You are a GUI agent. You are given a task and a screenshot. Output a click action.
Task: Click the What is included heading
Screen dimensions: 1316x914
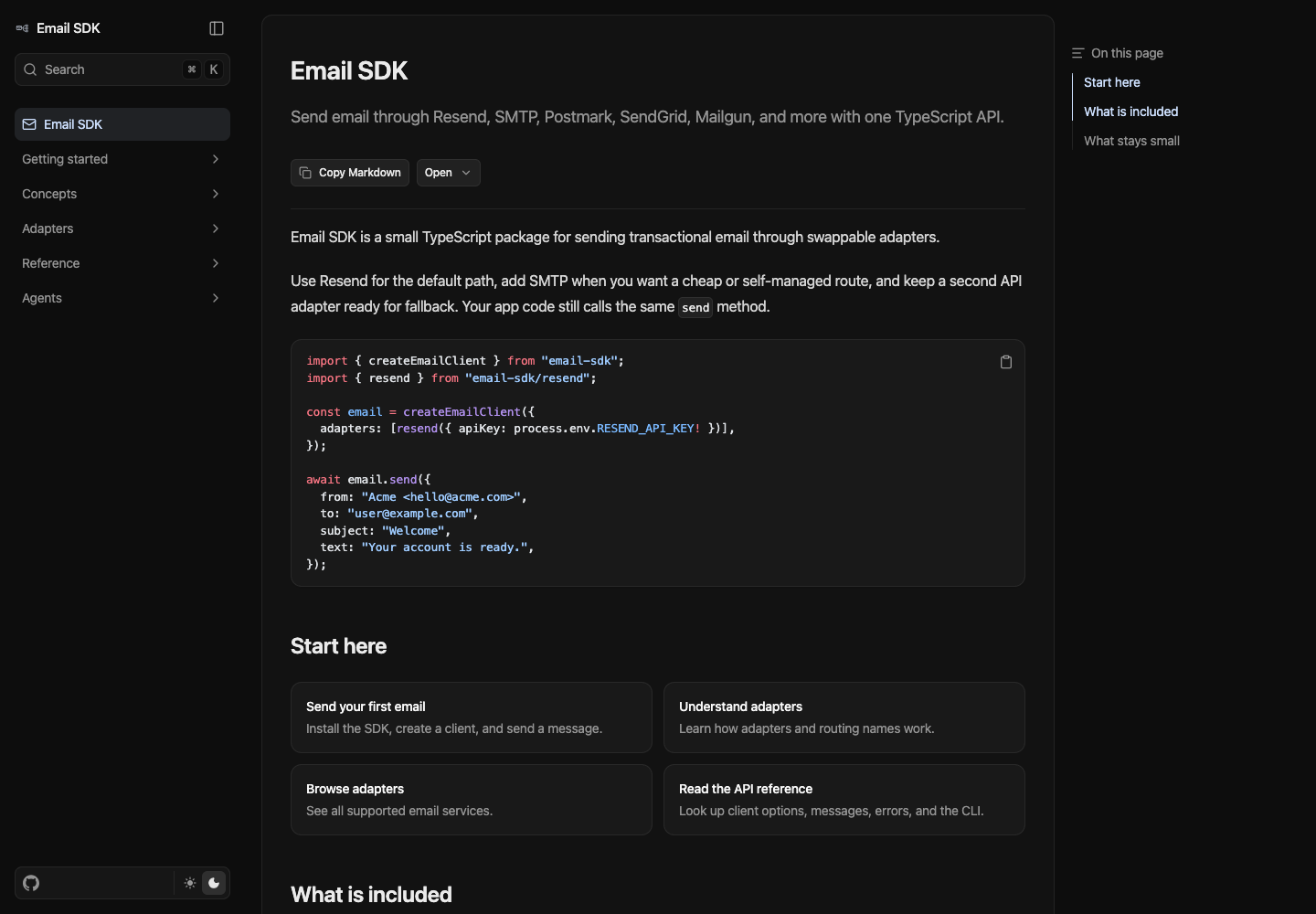[371, 895]
